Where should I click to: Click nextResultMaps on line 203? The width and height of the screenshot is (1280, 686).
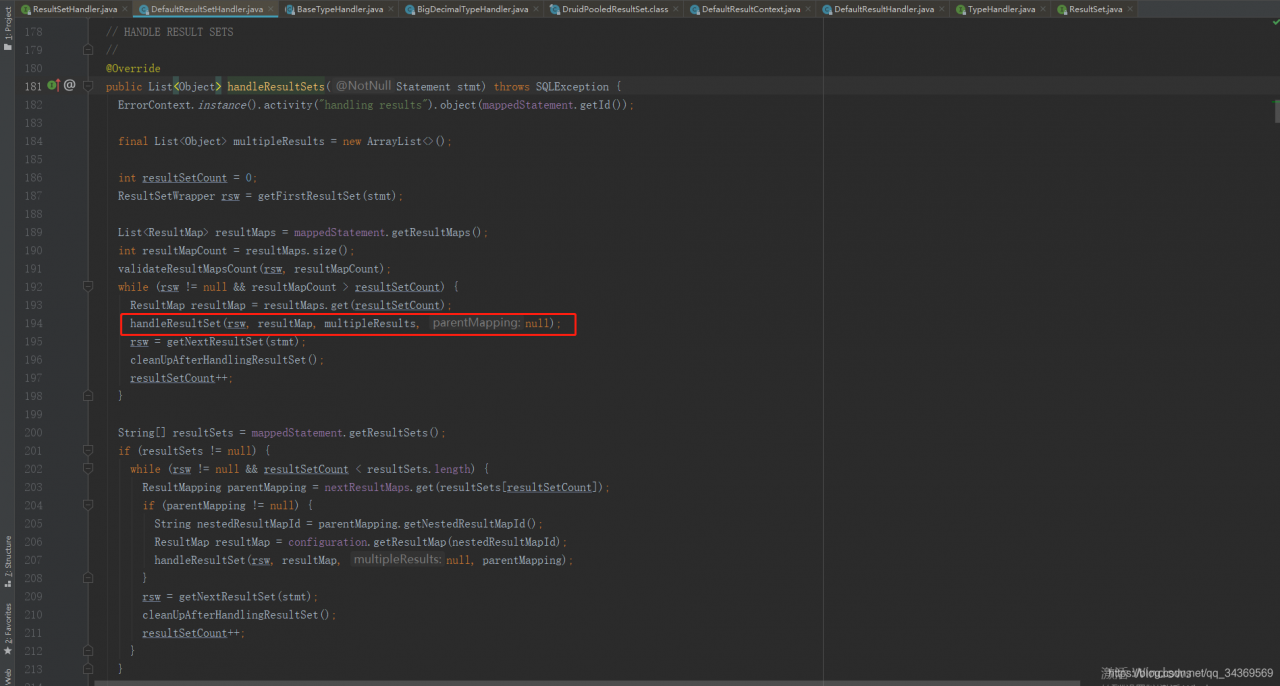tap(366, 488)
